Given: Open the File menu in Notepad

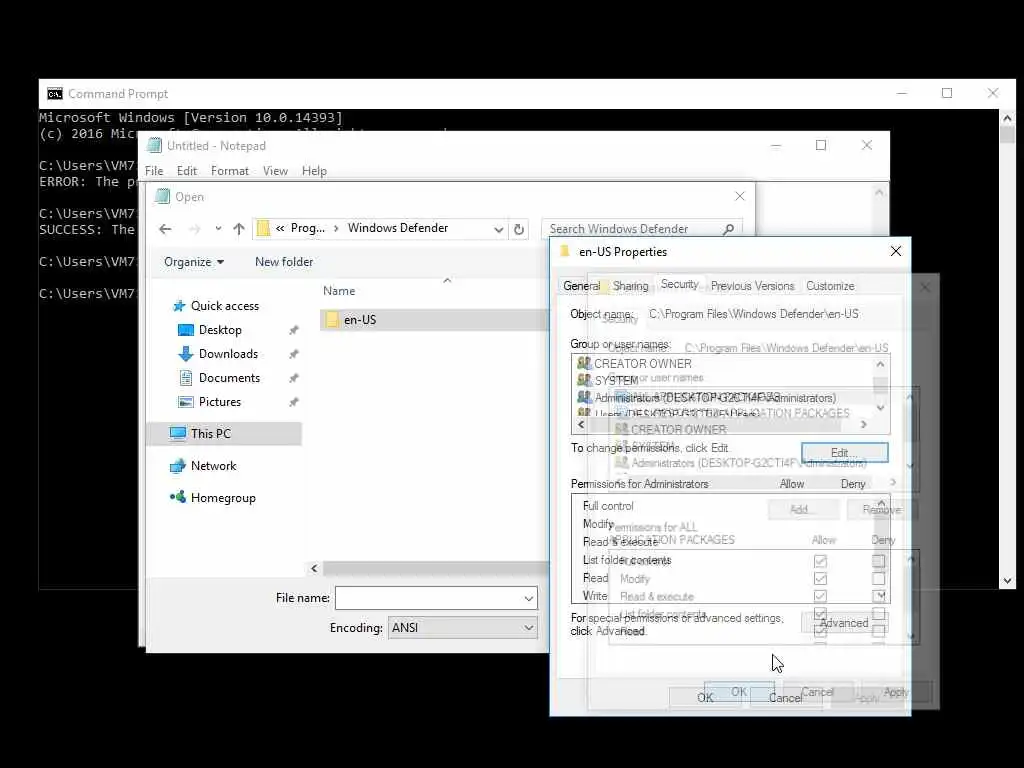Looking at the screenshot, I should (154, 171).
